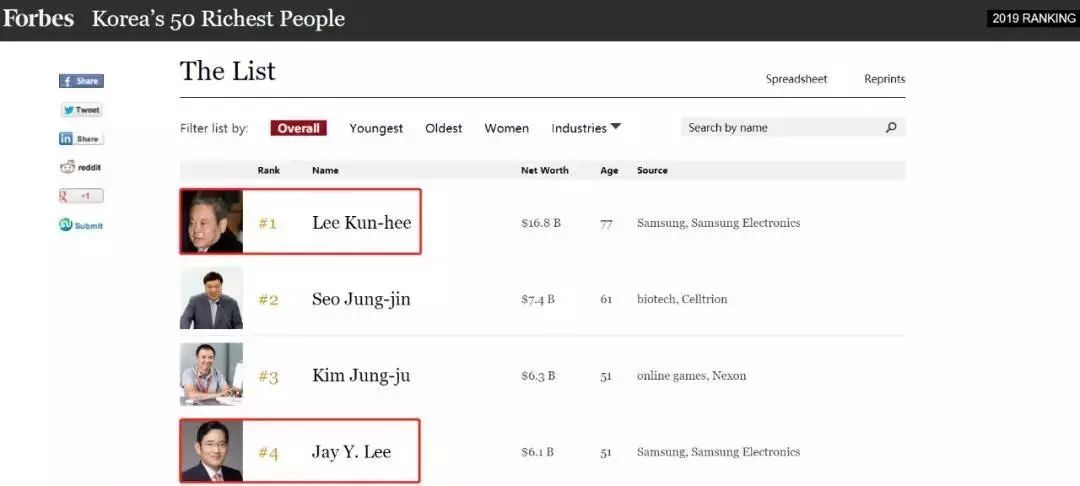This screenshot has width=1080, height=486.
Task: Click the $6.3 B net worth value
Action: 538,376
